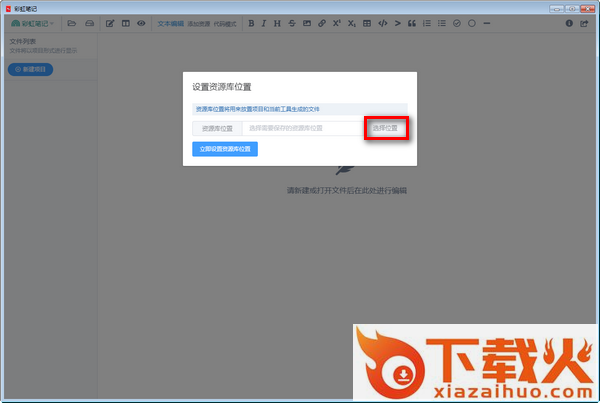The width and height of the screenshot is (600, 403).
Task: Insert a table using the grid icon
Action: click(366, 23)
